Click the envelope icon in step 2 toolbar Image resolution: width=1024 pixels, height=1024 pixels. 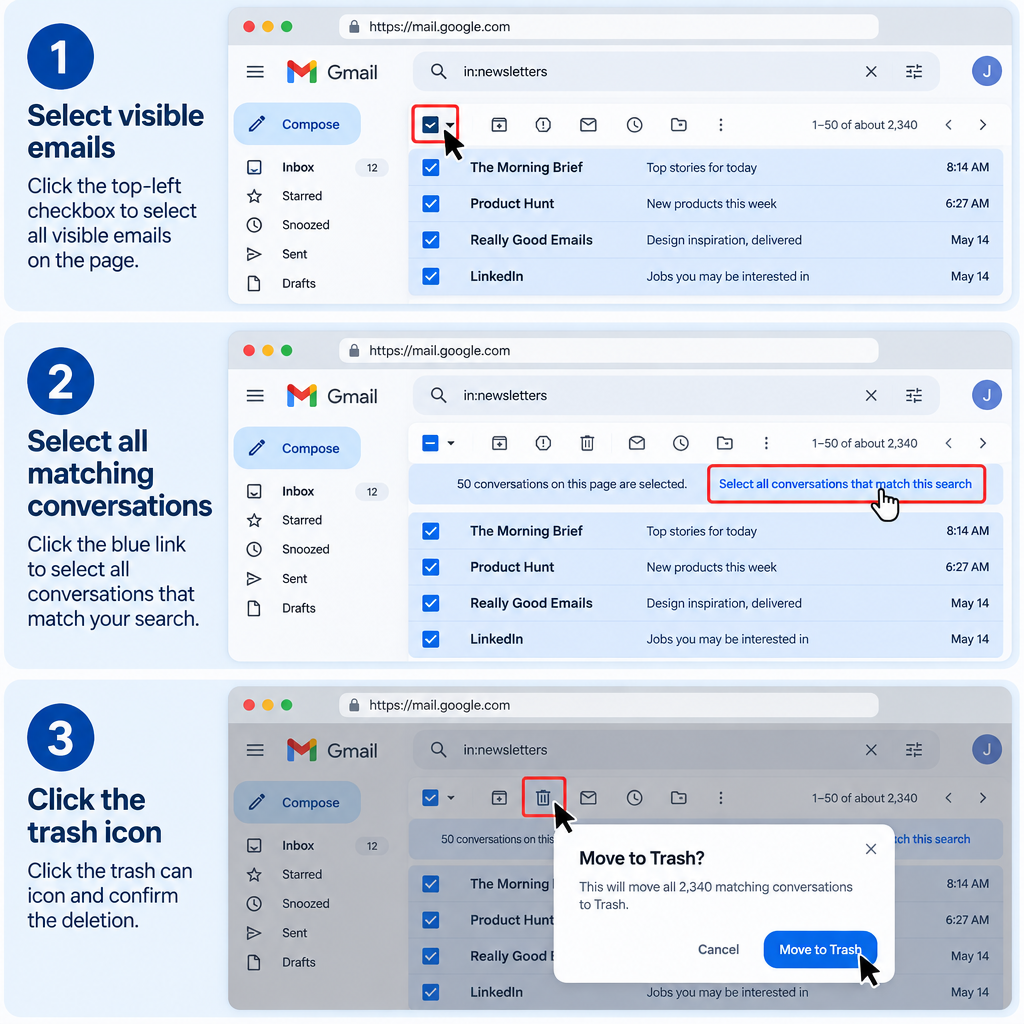point(637,443)
